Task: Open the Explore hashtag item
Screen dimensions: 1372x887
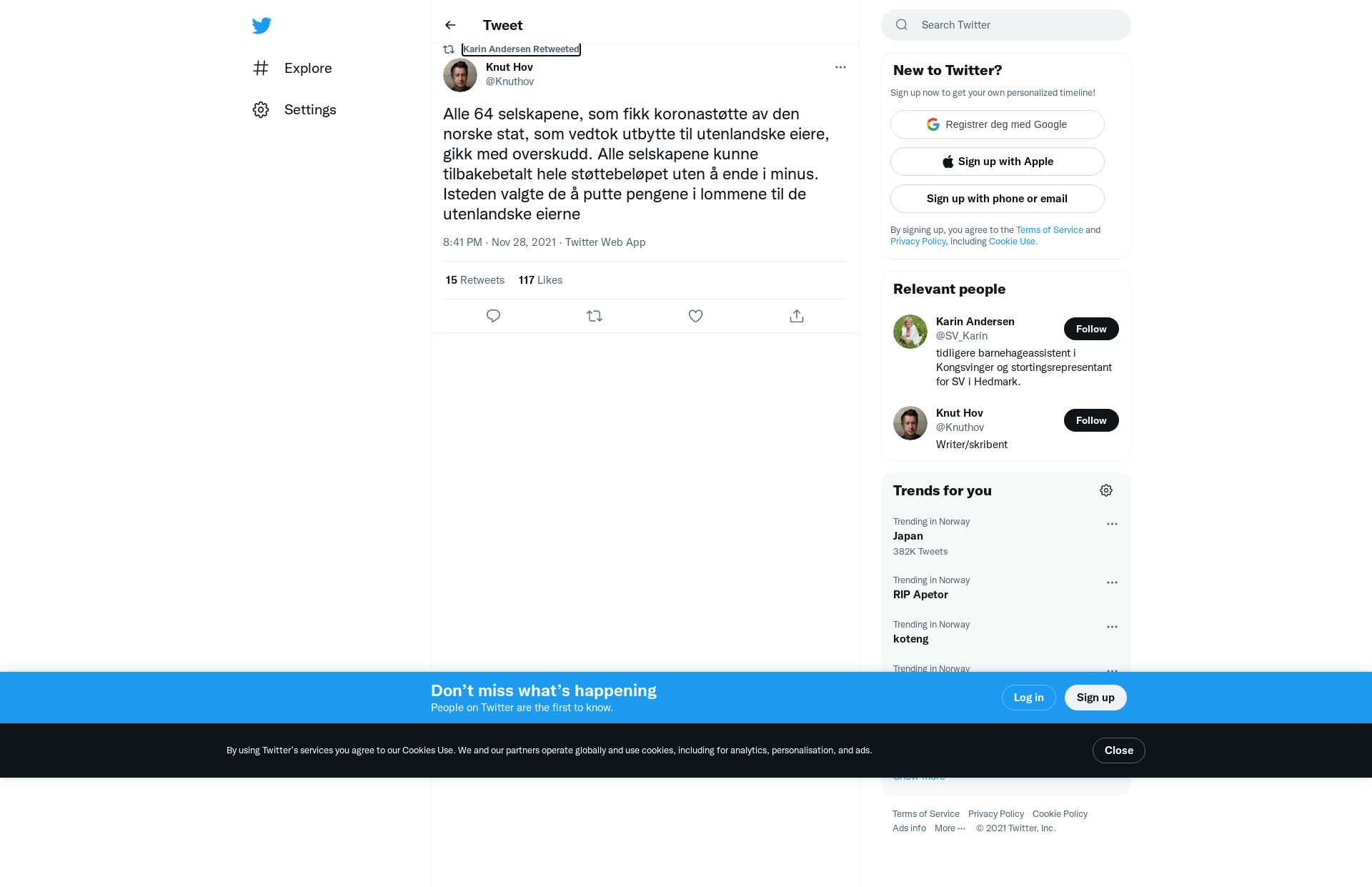Action: [292, 68]
